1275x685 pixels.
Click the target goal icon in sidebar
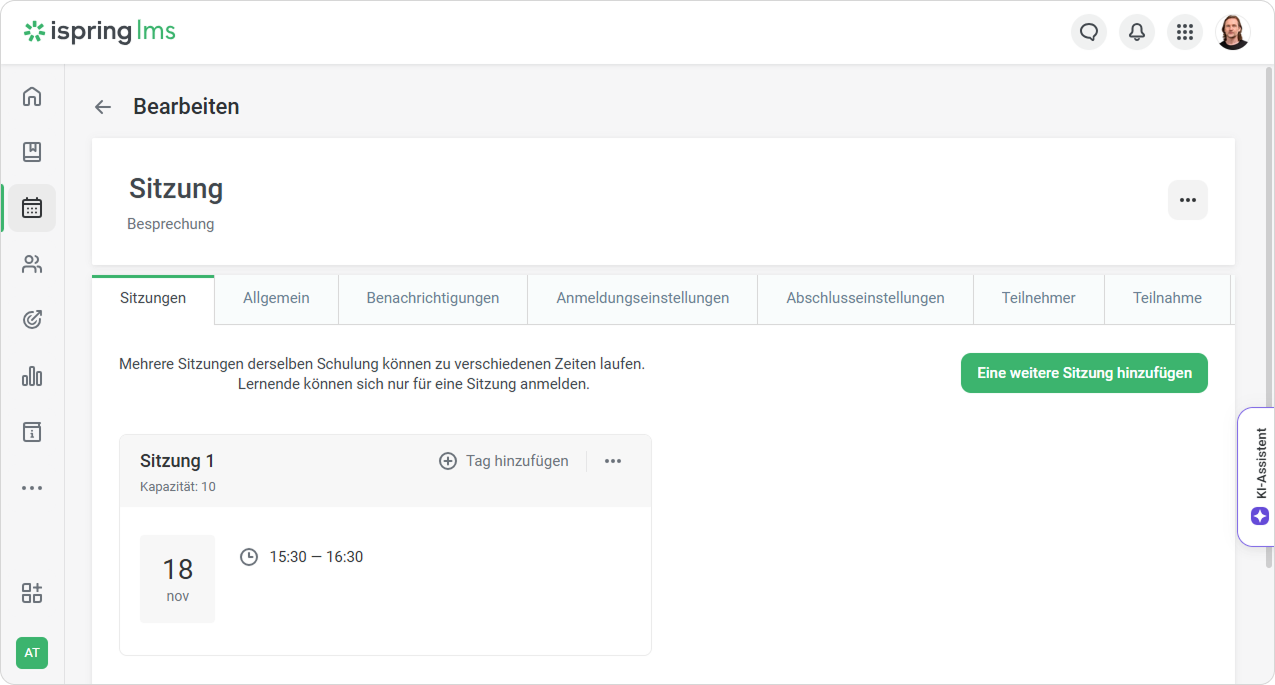[x=32, y=320]
